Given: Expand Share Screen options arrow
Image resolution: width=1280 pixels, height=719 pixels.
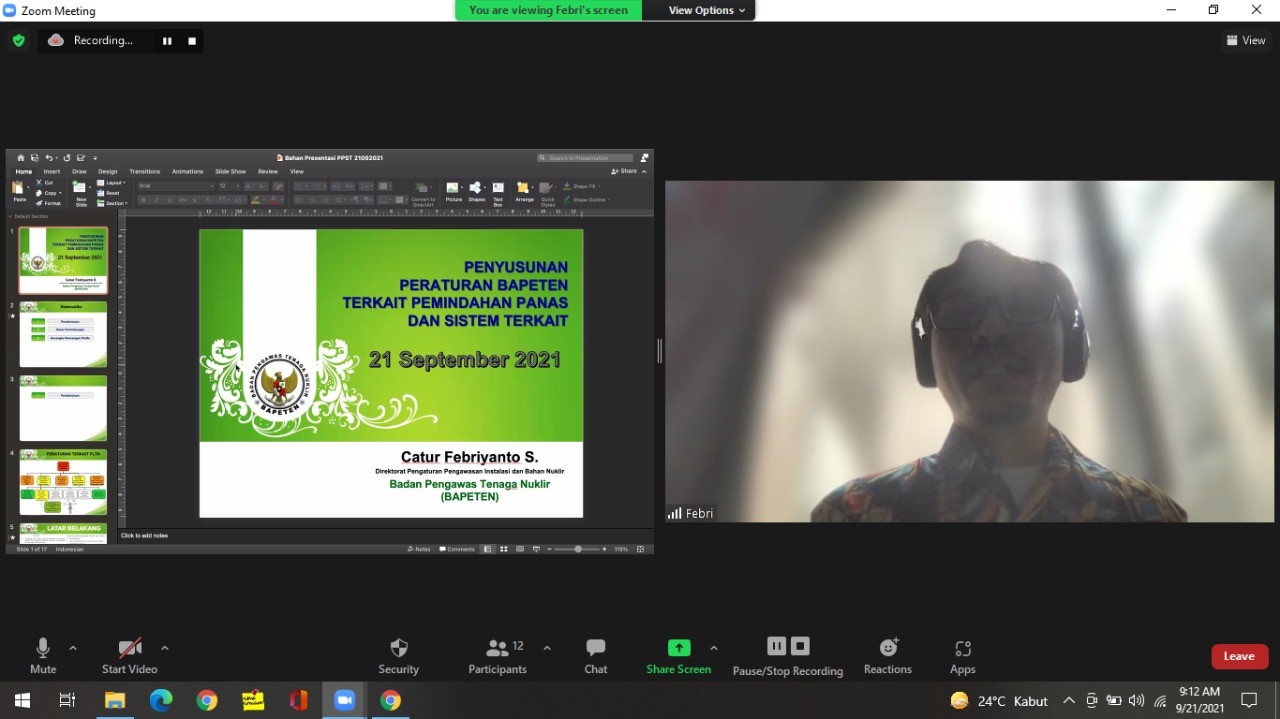Looking at the screenshot, I should coord(713,648).
